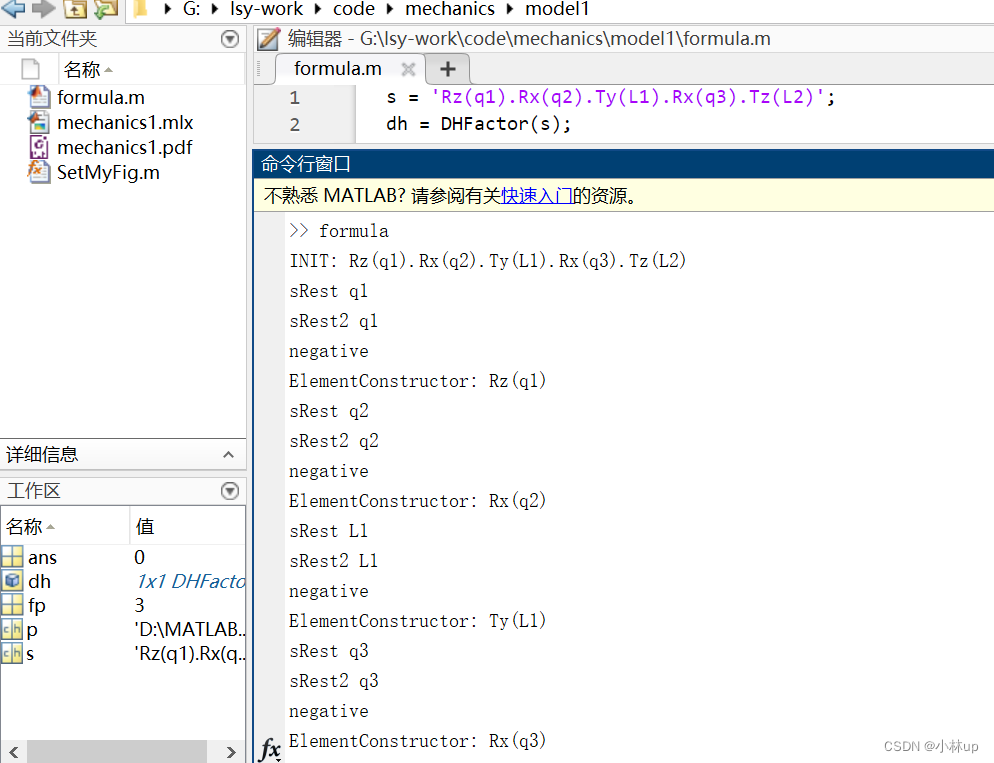The height and width of the screenshot is (763, 994).
Task: Open the Current Folder panel actions menu
Action: pyautogui.click(x=229, y=39)
